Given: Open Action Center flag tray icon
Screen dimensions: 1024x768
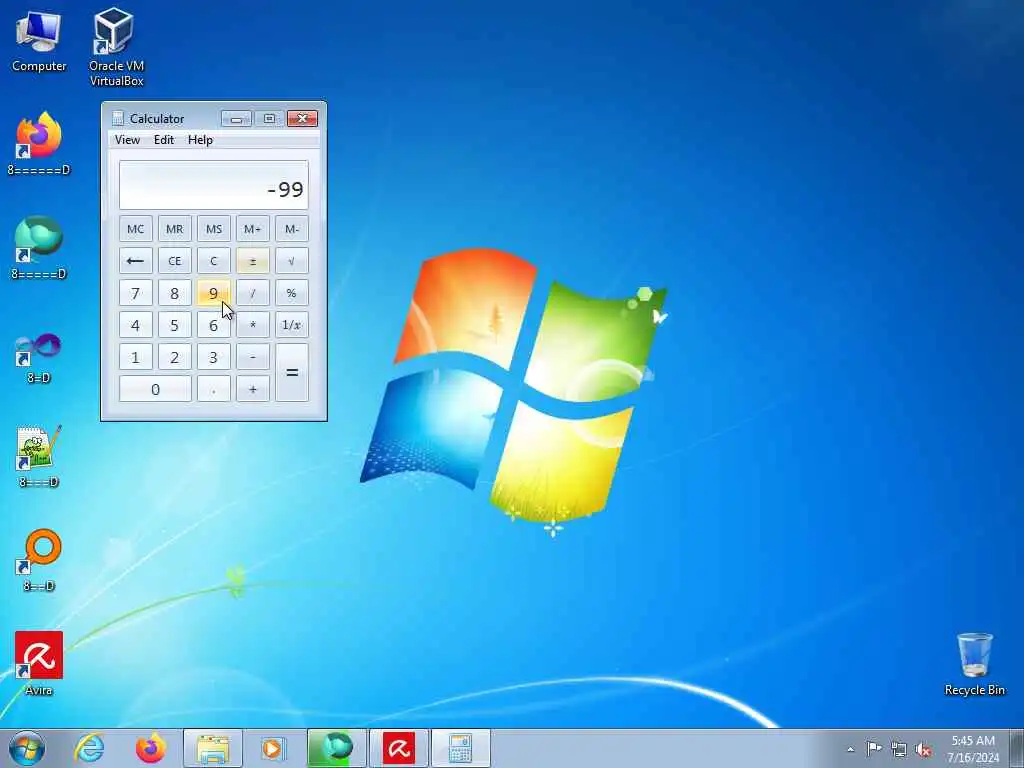Looking at the screenshot, I should 873,749.
